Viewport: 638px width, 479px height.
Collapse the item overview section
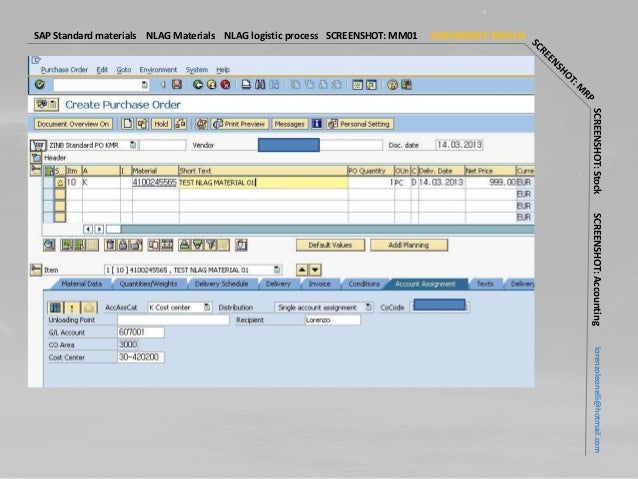[x=36, y=169]
